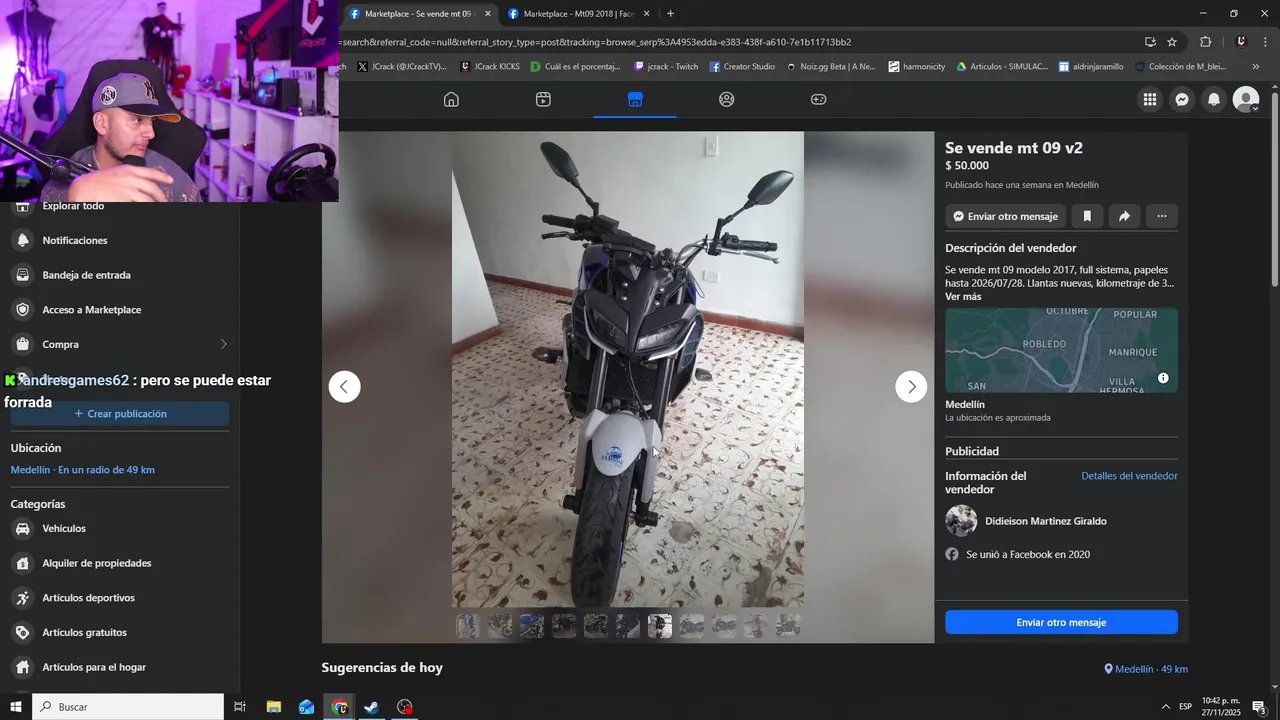Show the next listing photo

[911, 386]
